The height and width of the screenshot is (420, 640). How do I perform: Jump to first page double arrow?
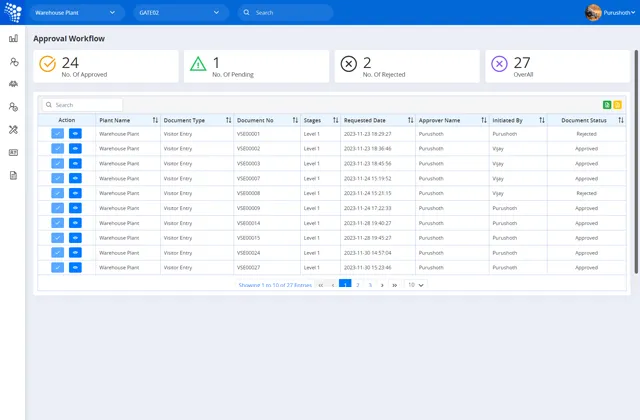tap(321, 285)
